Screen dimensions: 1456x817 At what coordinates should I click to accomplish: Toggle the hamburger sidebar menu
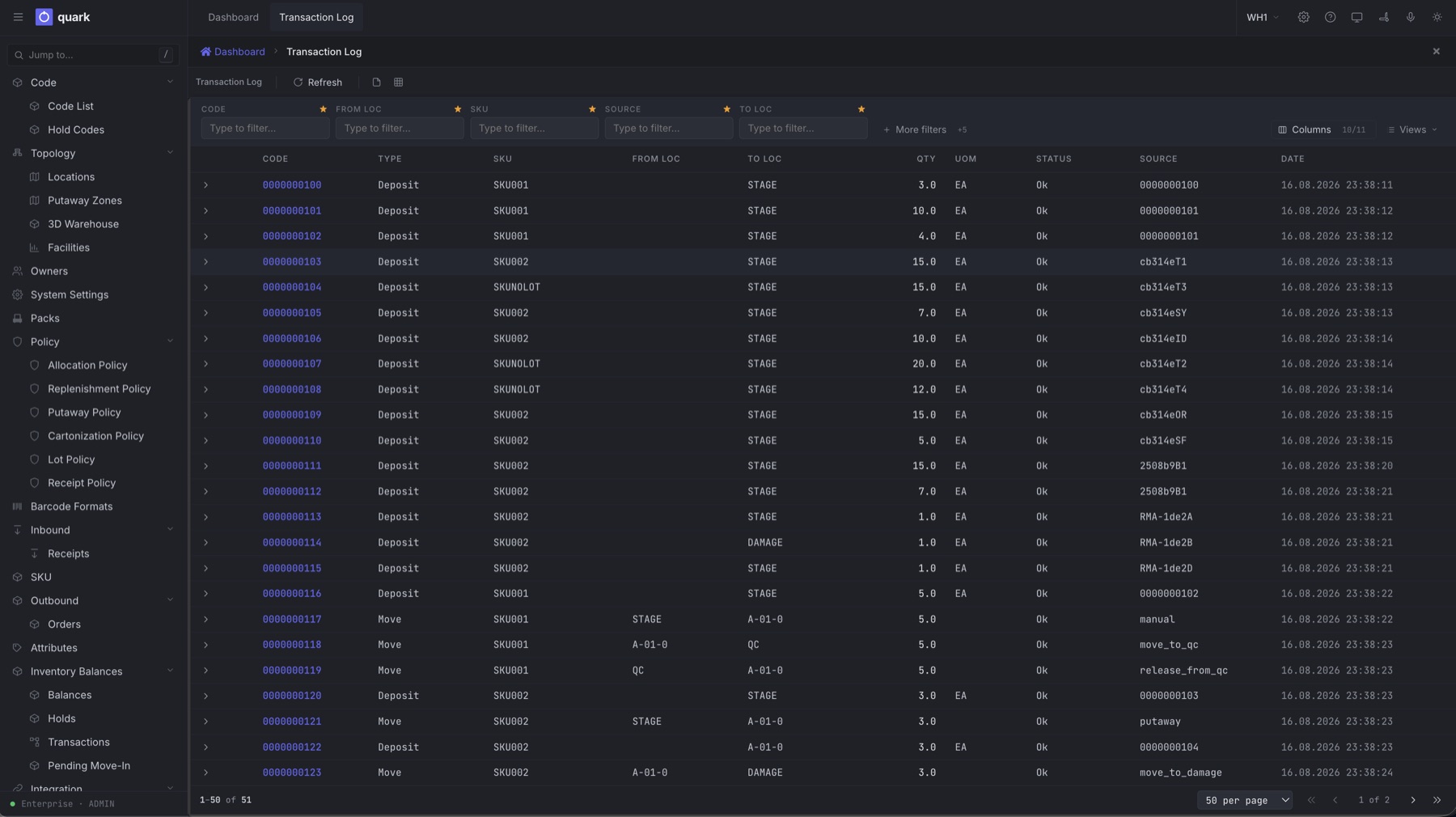[x=18, y=17]
